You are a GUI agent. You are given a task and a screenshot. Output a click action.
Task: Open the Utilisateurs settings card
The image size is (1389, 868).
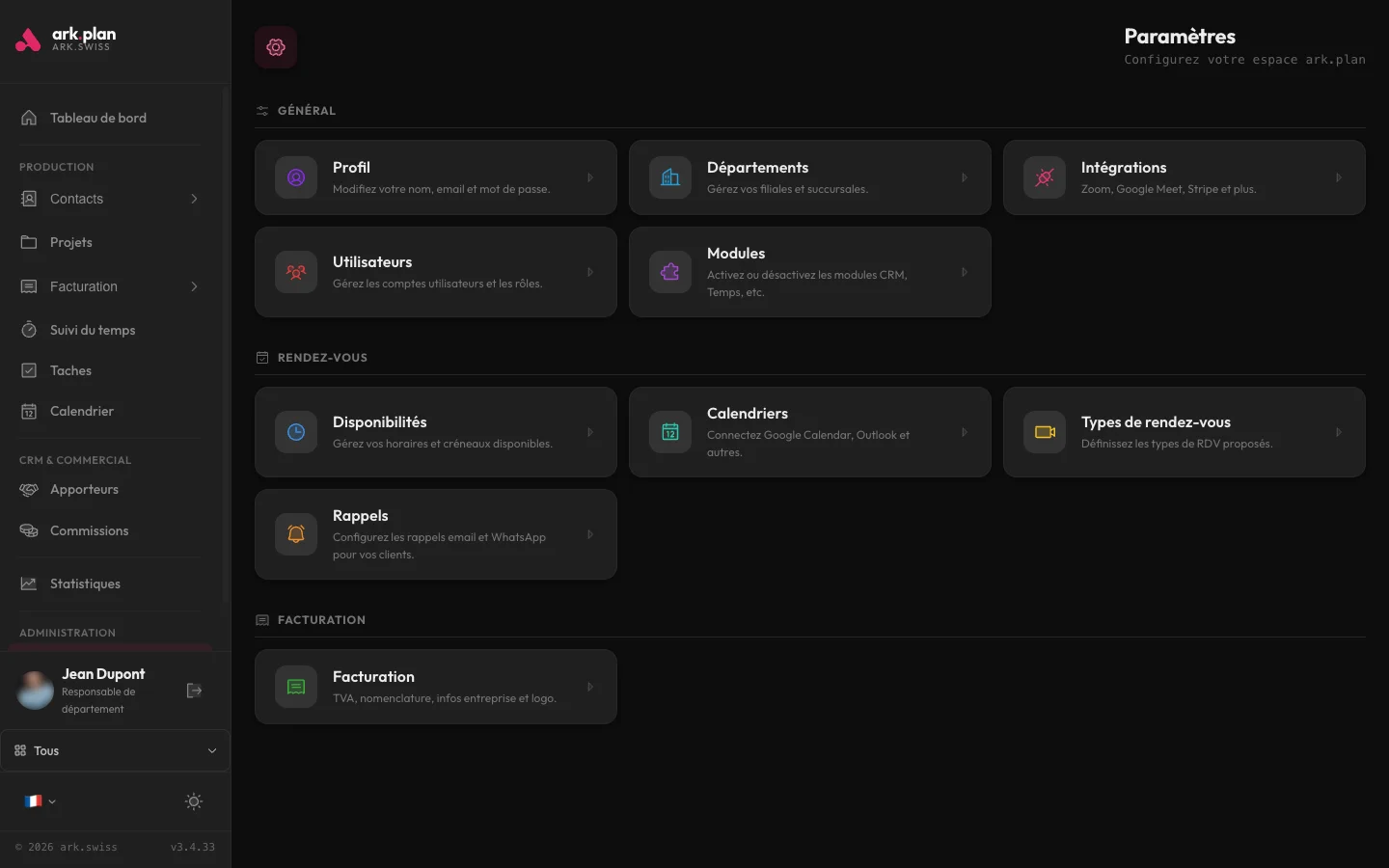[x=435, y=272]
